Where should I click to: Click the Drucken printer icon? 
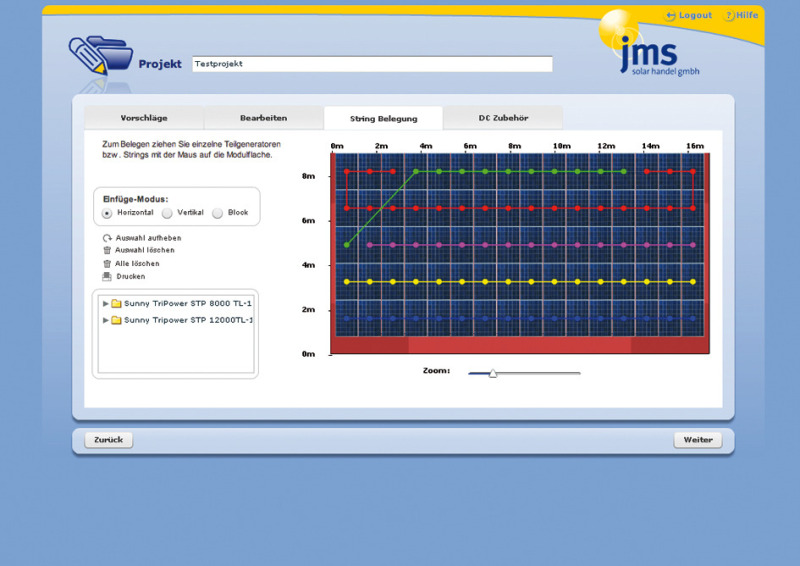coord(107,276)
